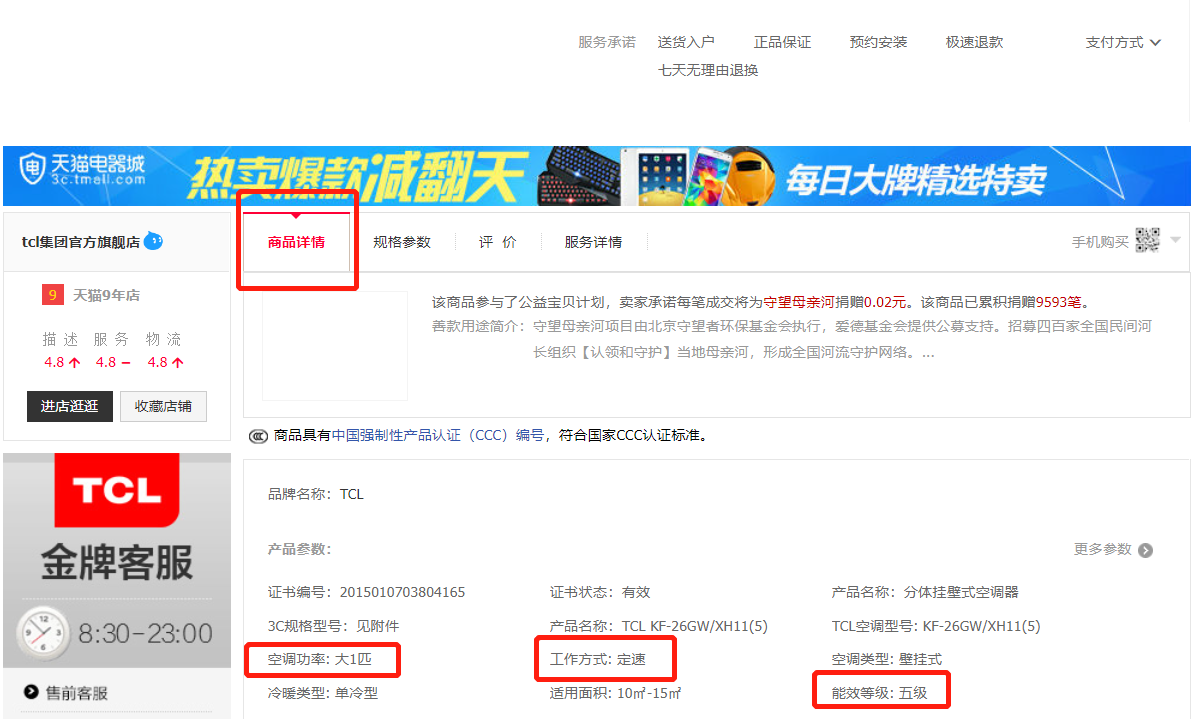Viewport: 1192px width, 719px height.
Task: Select the 品牌名称: TCL text
Action: tap(315, 494)
